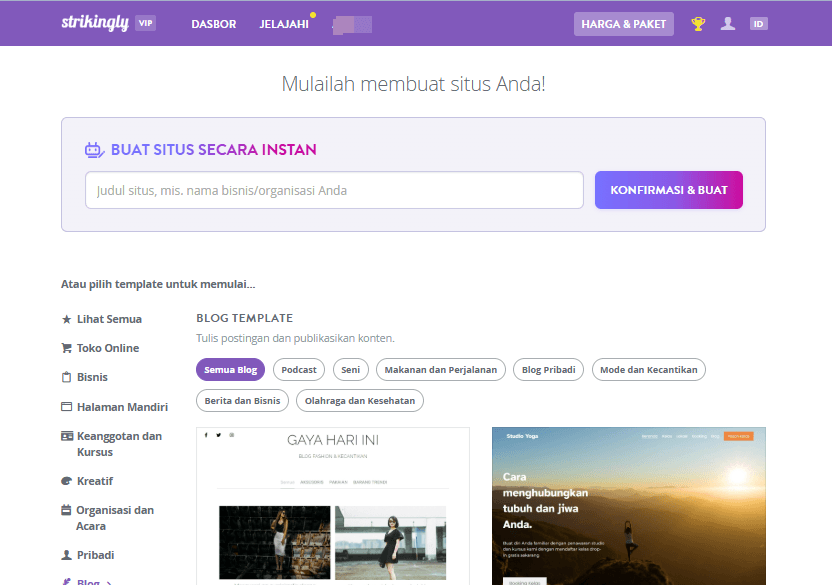
Task: Filter by Berita dan Bisnis
Action: (242, 400)
